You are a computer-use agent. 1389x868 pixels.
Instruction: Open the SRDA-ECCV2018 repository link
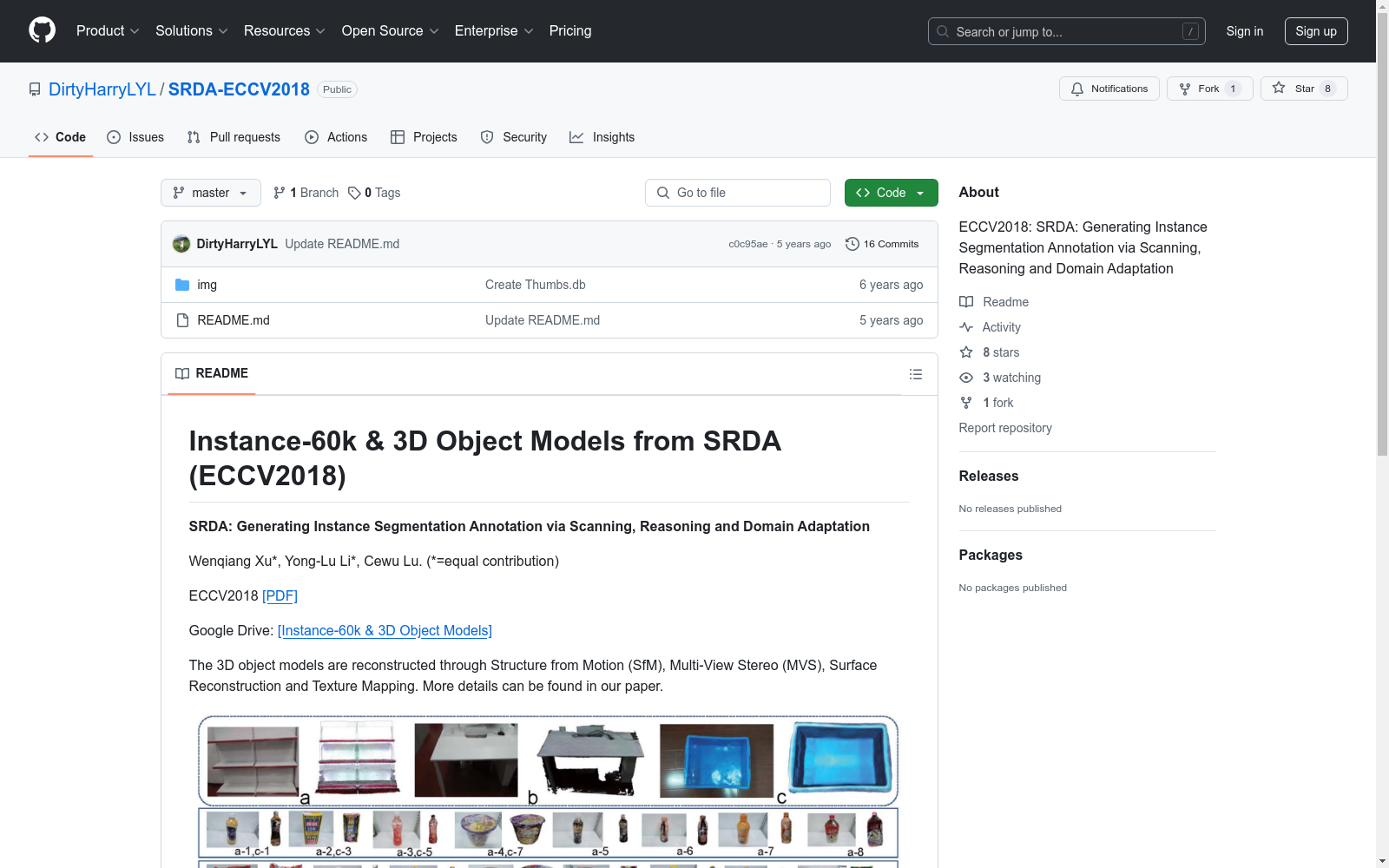tap(239, 89)
